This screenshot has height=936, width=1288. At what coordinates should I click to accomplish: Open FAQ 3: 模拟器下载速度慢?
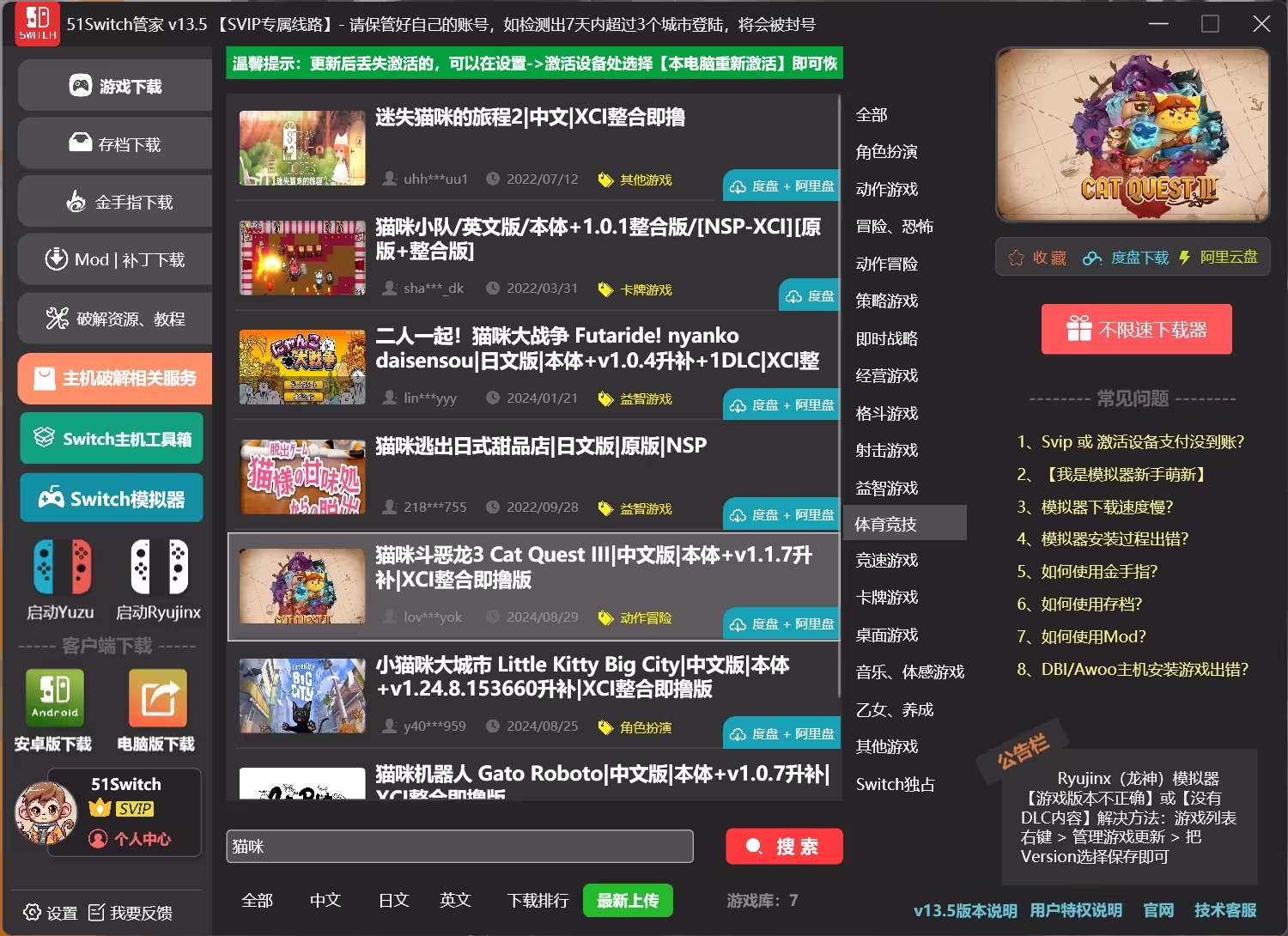(x=1096, y=507)
